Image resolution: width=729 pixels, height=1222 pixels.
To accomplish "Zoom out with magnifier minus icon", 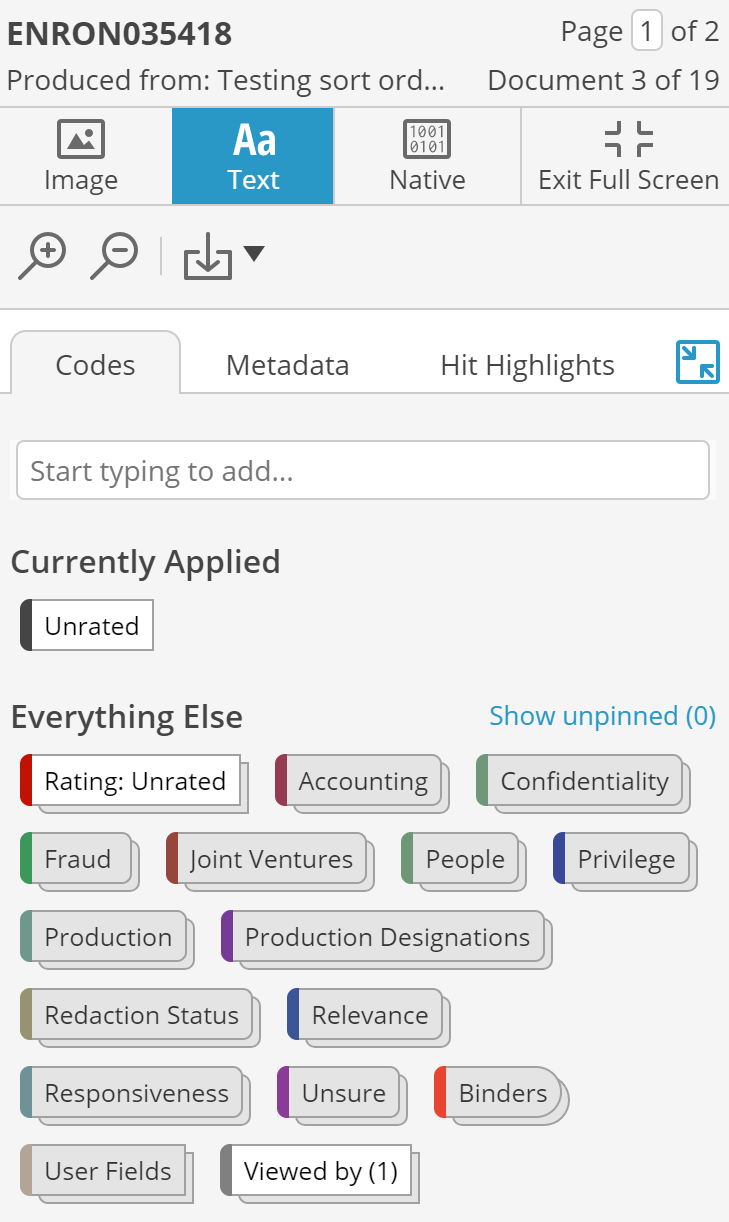I will tap(114, 256).
